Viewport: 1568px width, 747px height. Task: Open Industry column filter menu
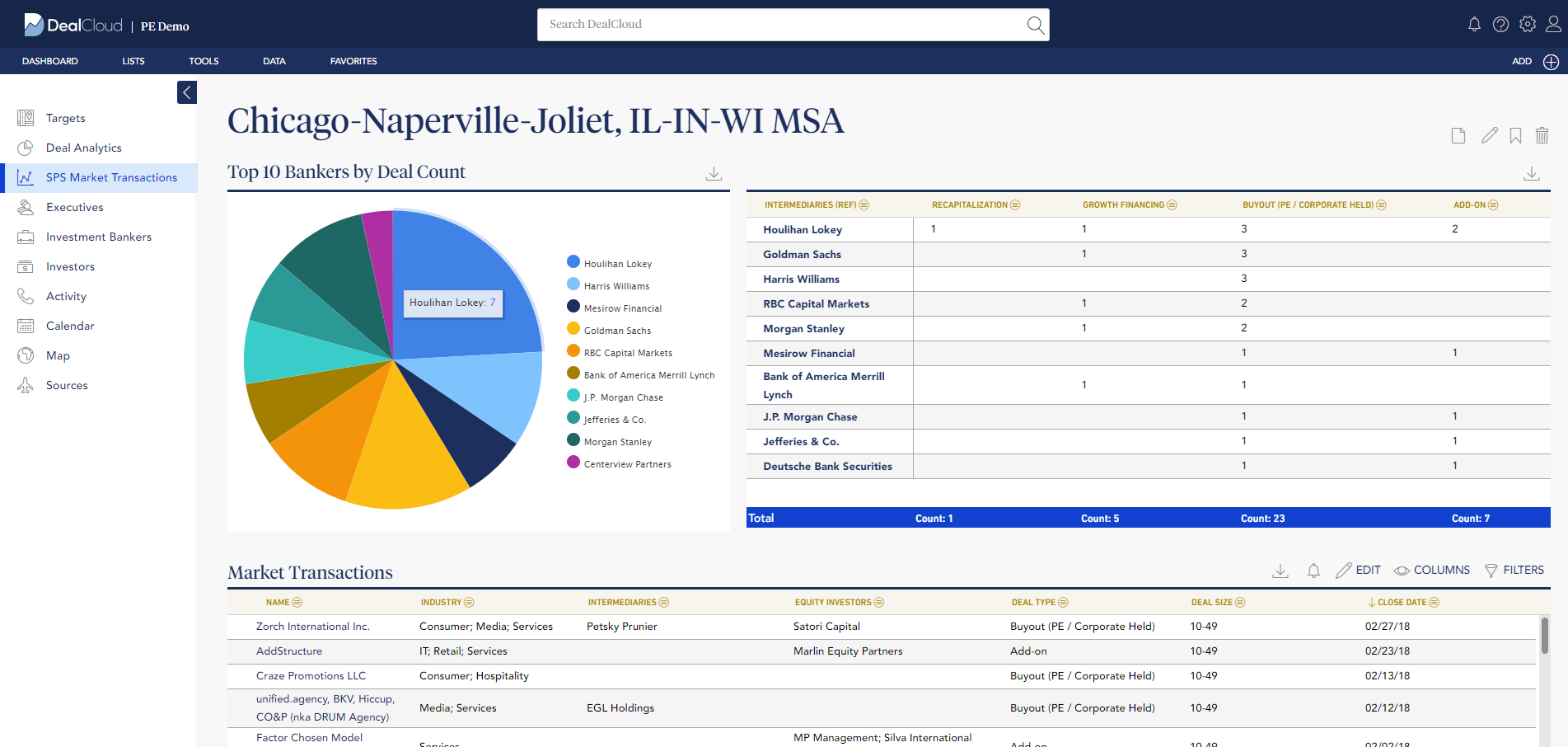click(469, 602)
